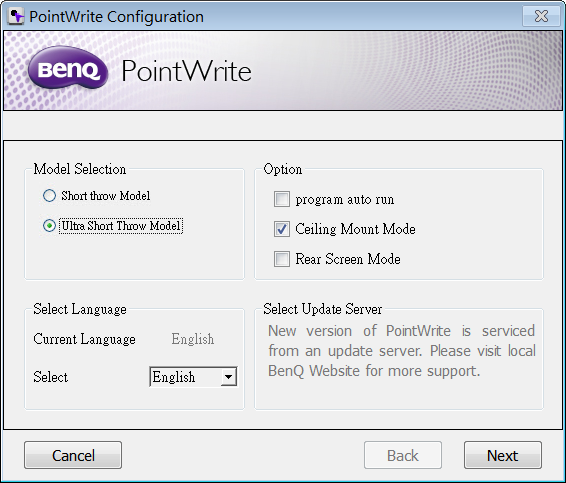Click the Current Language label
This screenshot has width=566, height=483.
point(84,339)
